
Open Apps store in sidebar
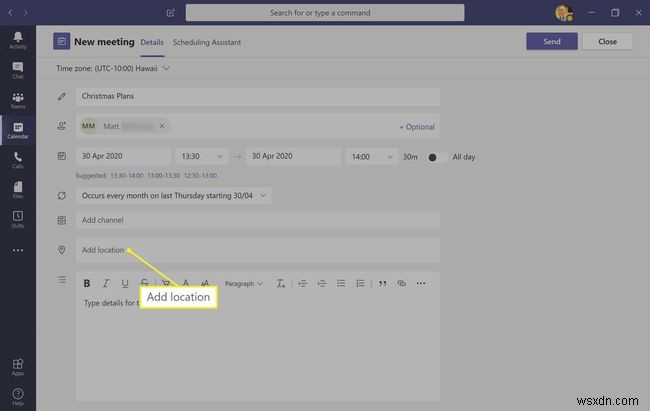(x=18, y=367)
